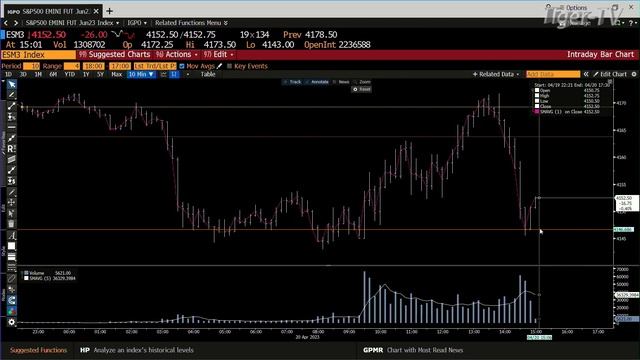Open GPMR Chart with Most Read News
The image size is (640, 360).
(x=413, y=350)
